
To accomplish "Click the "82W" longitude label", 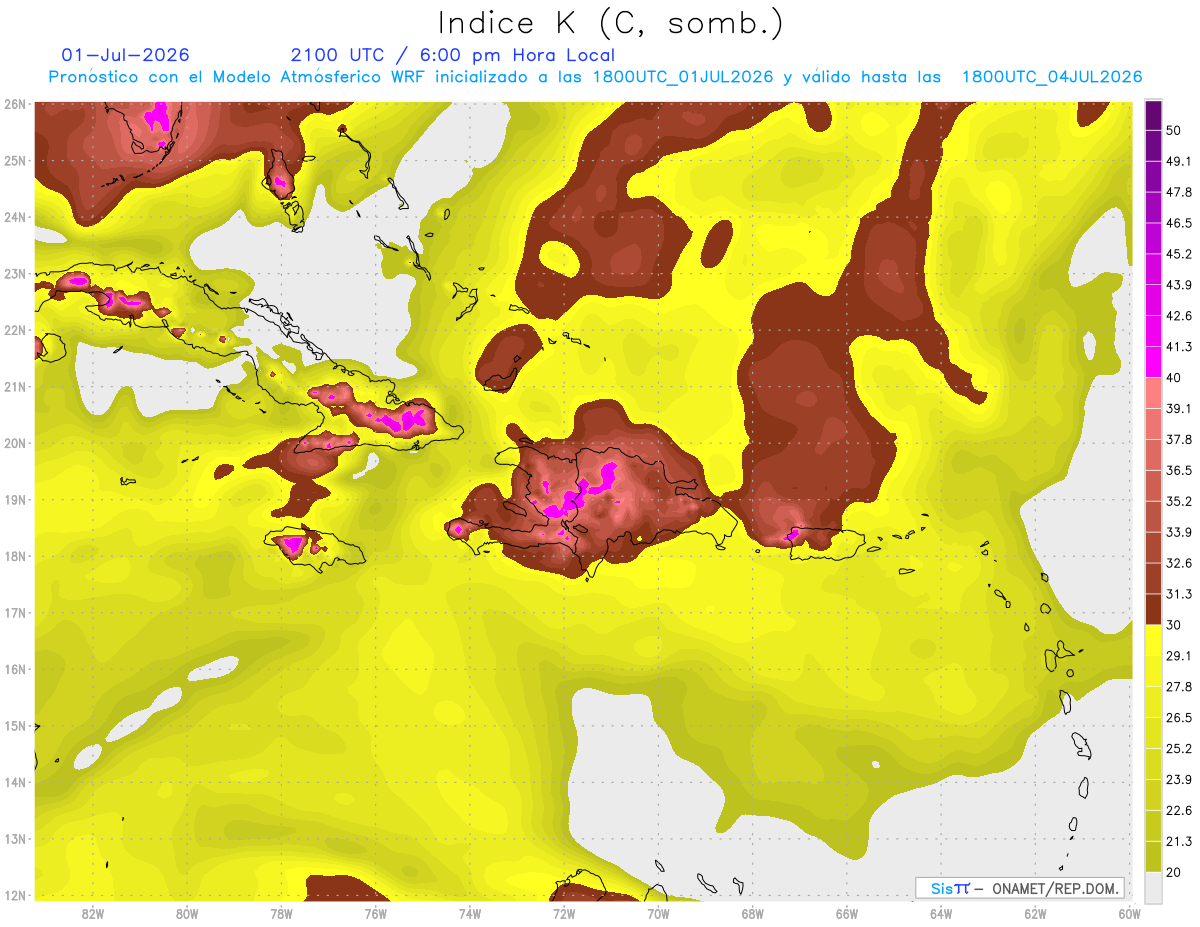I will 93,913.
